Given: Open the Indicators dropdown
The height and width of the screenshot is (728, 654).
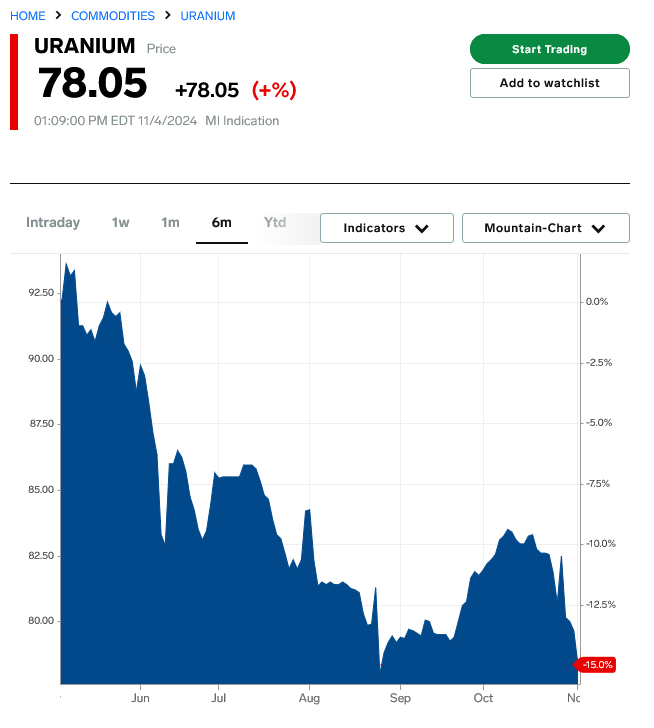Looking at the screenshot, I should [x=386, y=228].
